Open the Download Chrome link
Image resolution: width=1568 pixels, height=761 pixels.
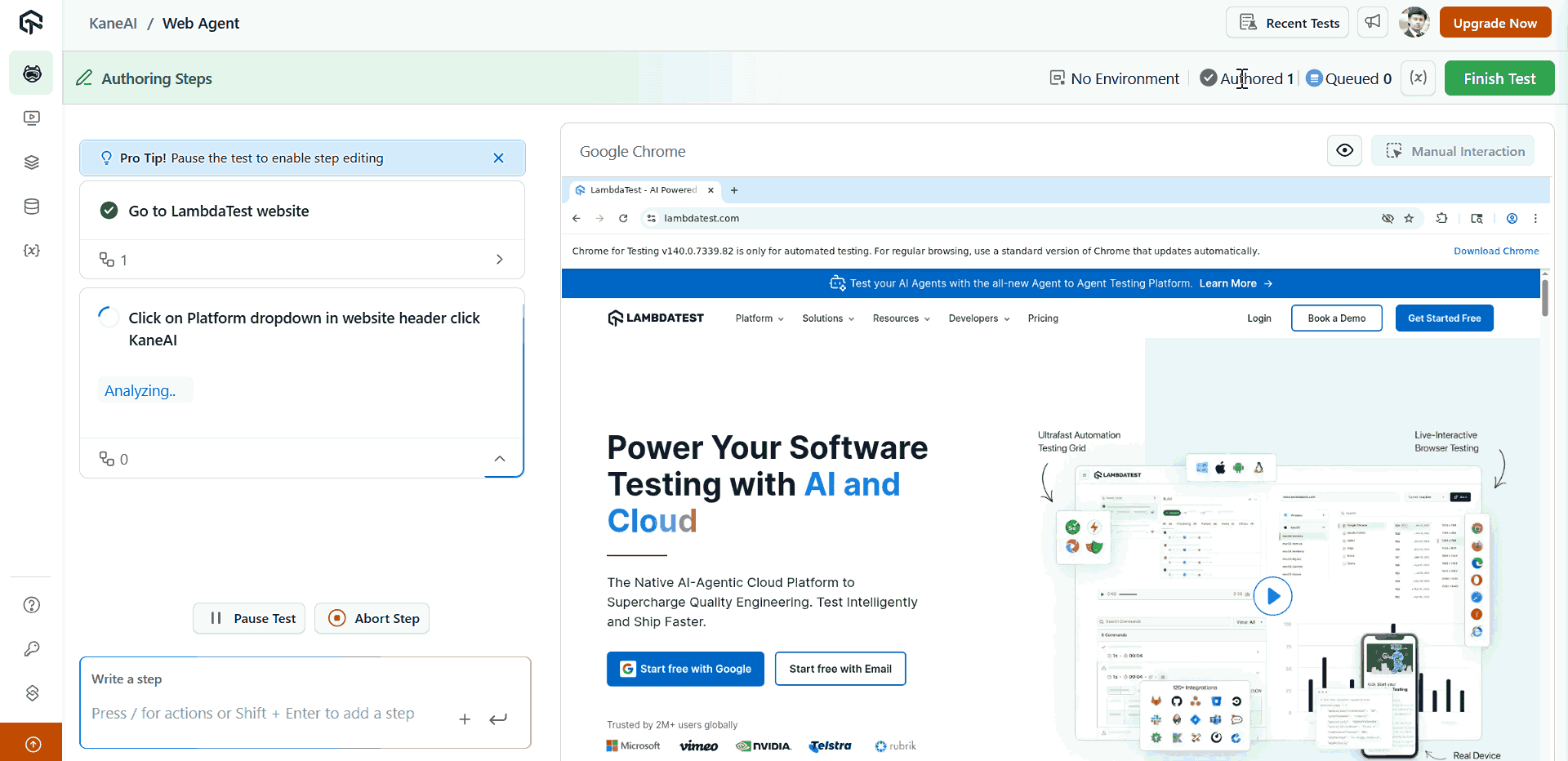click(1496, 251)
